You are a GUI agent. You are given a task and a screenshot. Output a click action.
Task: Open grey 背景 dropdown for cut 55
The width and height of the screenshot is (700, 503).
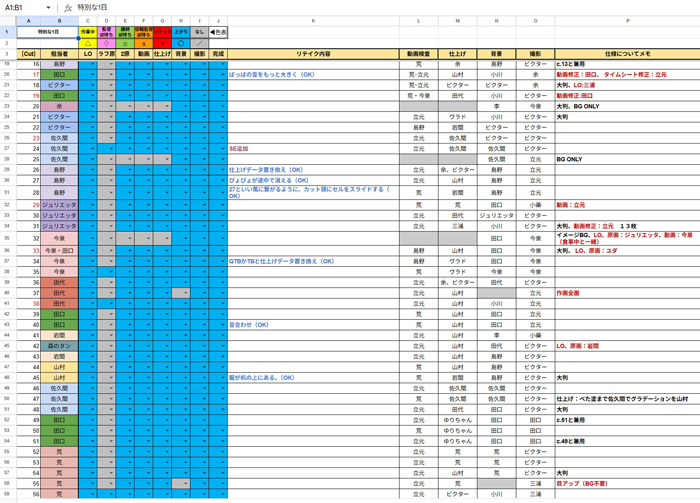(186, 483)
